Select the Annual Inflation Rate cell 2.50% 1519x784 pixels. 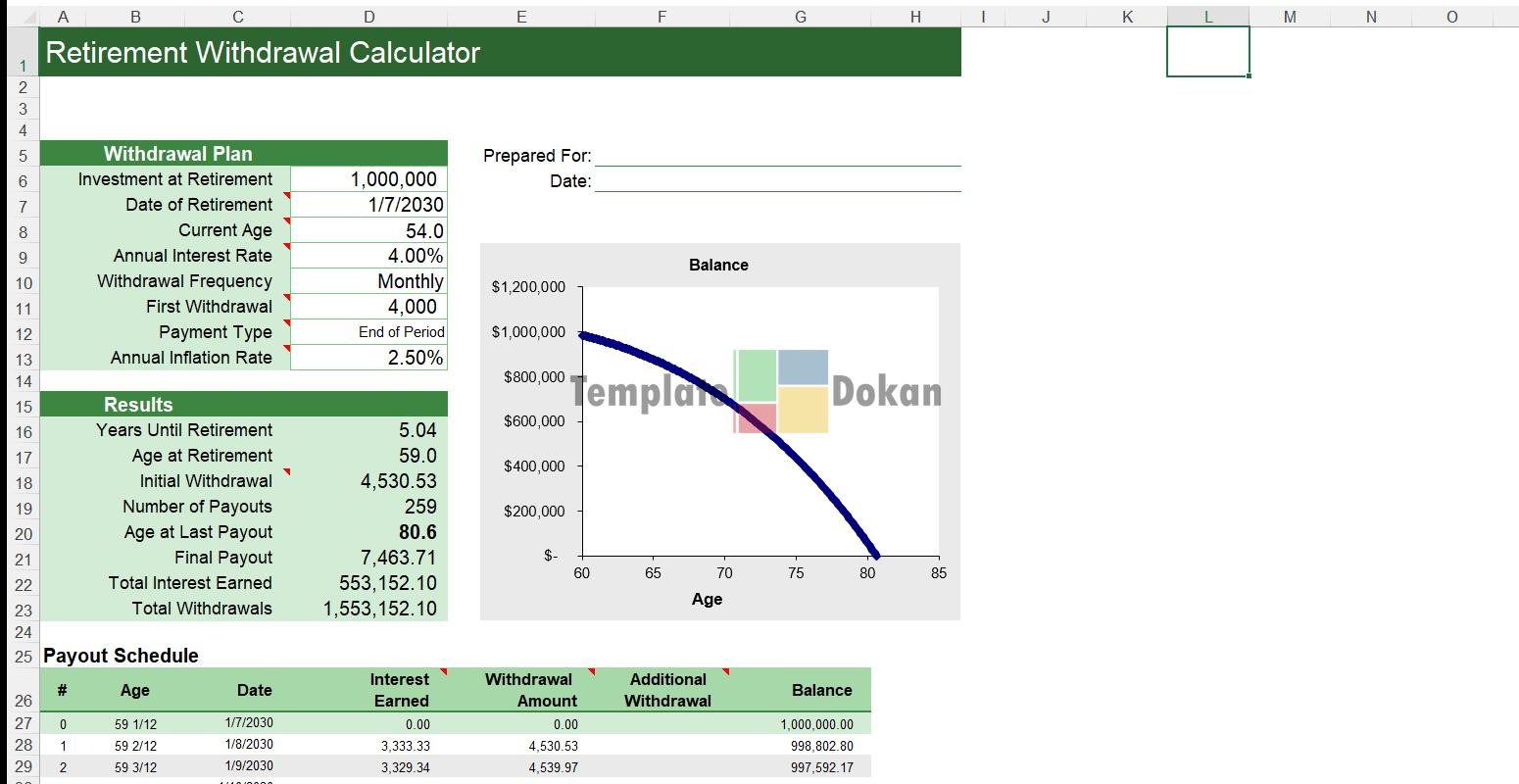[x=368, y=358]
